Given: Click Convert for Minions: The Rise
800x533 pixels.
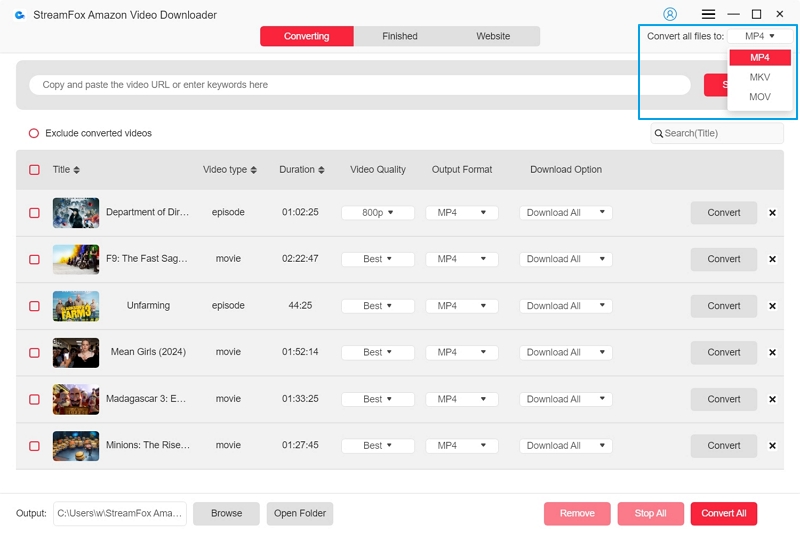Looking at the screenshot, I should point(723,446).
